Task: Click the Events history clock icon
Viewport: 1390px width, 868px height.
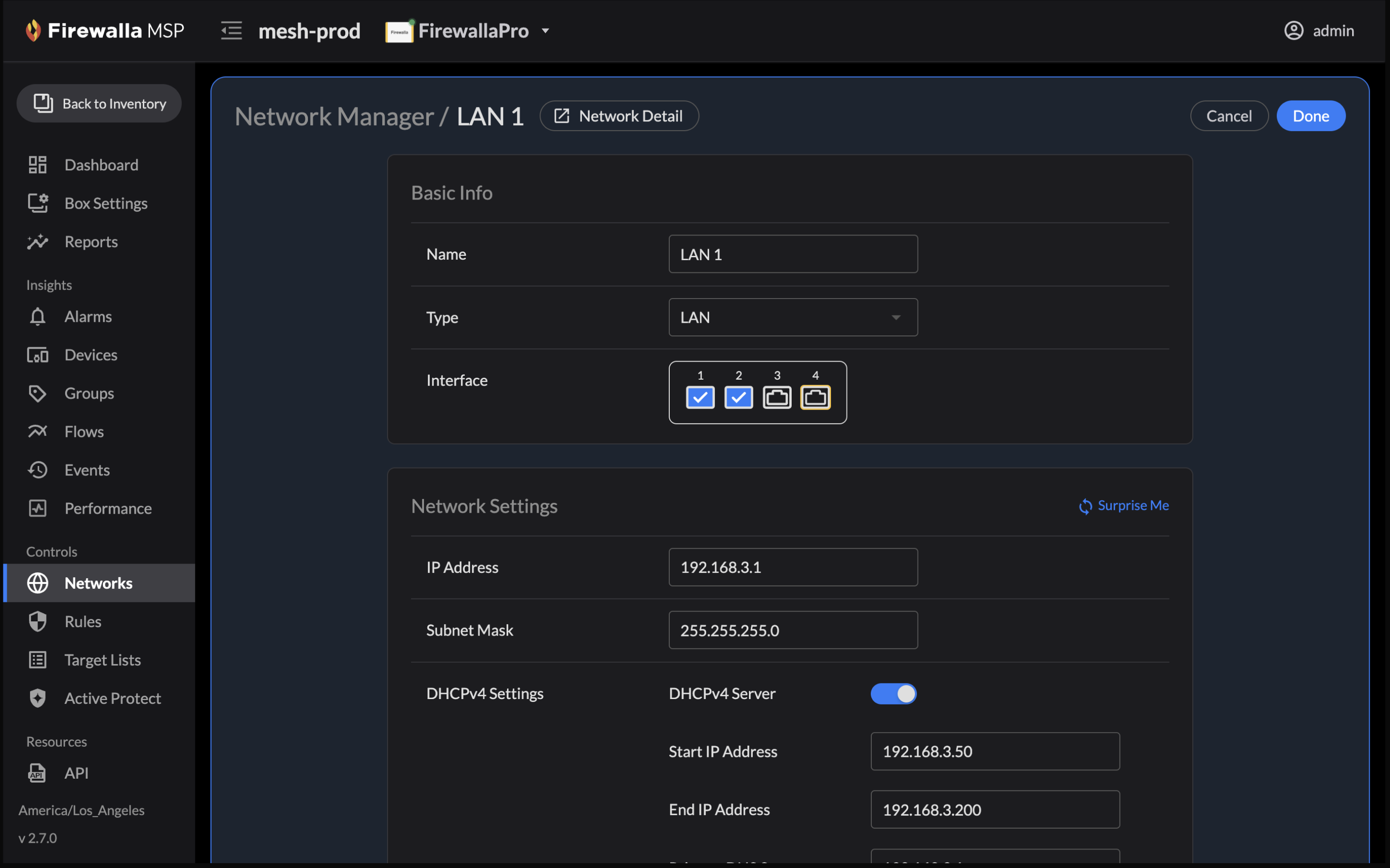Action: point(38,469)
